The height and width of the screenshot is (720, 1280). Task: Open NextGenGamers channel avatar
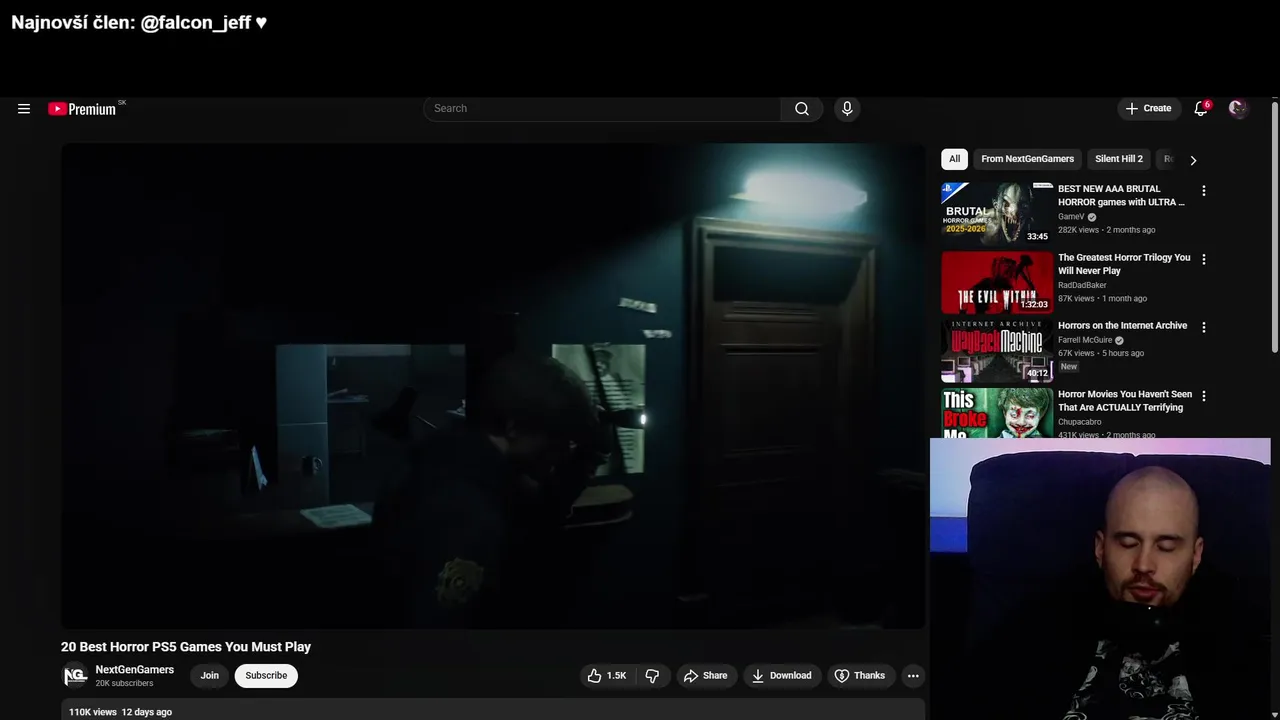point(75,676)
